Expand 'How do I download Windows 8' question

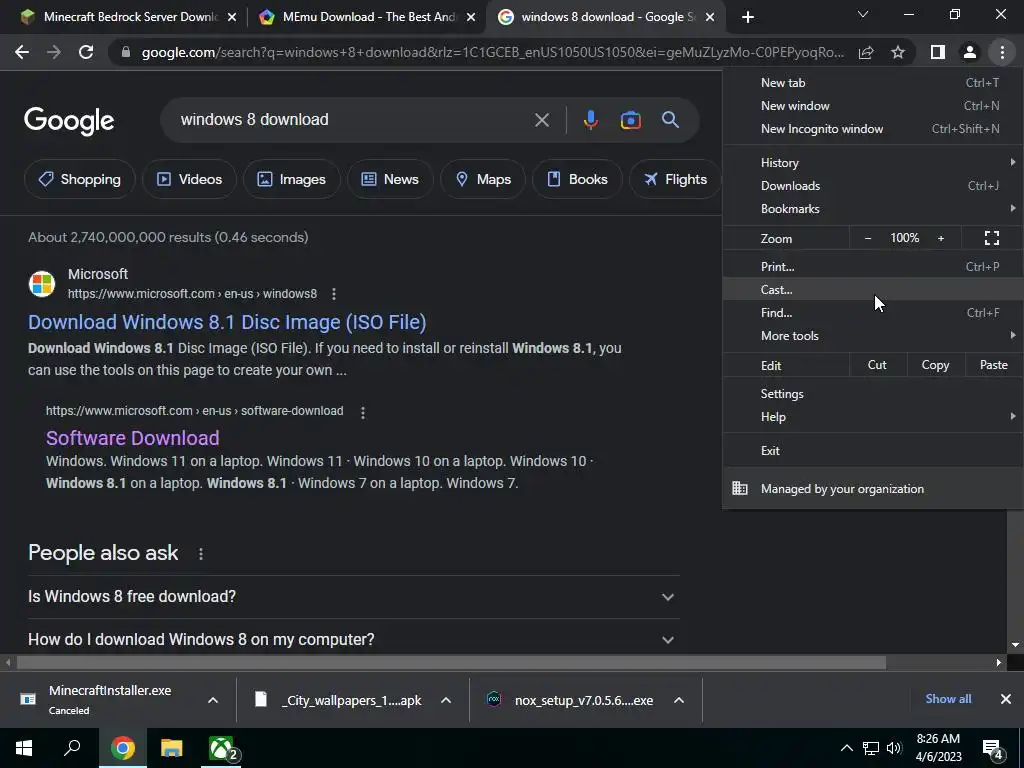(353, 639)
